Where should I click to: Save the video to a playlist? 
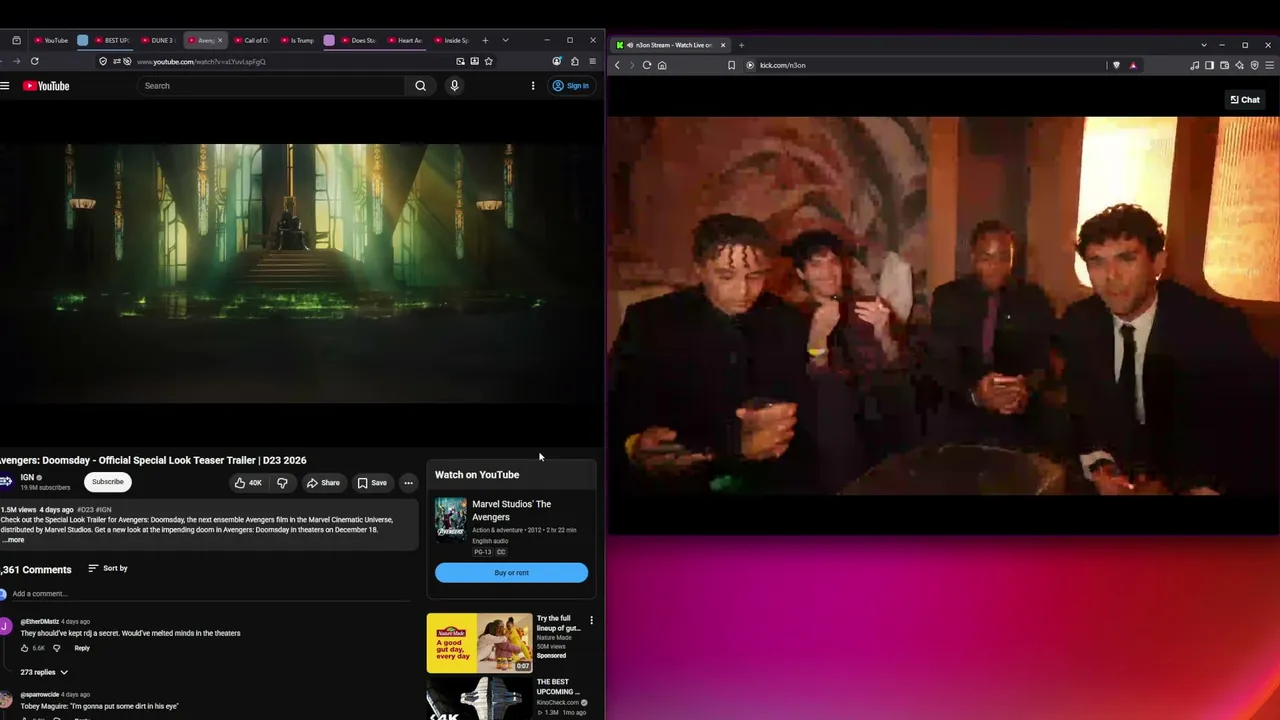372,483
